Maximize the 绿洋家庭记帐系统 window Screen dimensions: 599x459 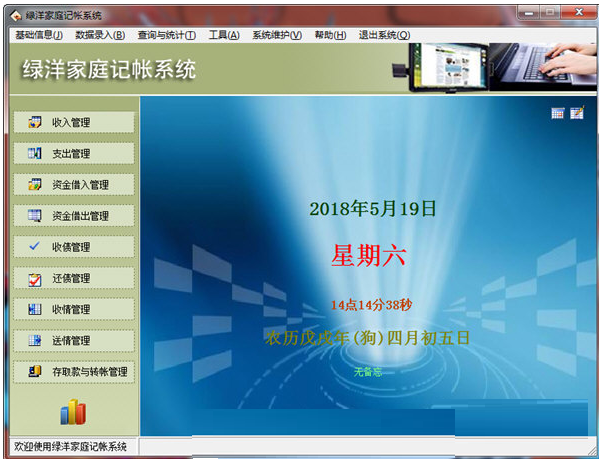pos(550,13)
